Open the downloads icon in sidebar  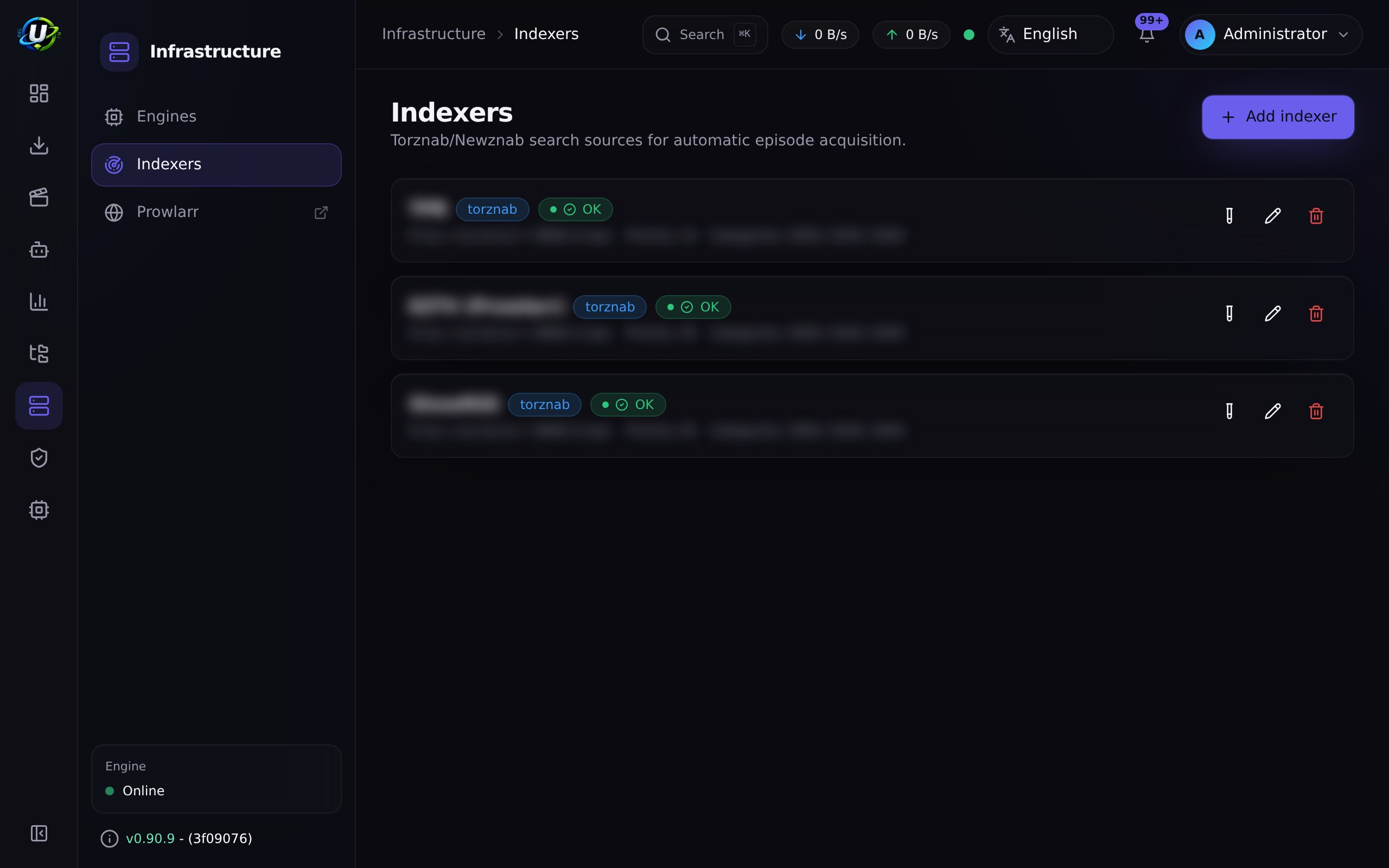click(39, 145)
